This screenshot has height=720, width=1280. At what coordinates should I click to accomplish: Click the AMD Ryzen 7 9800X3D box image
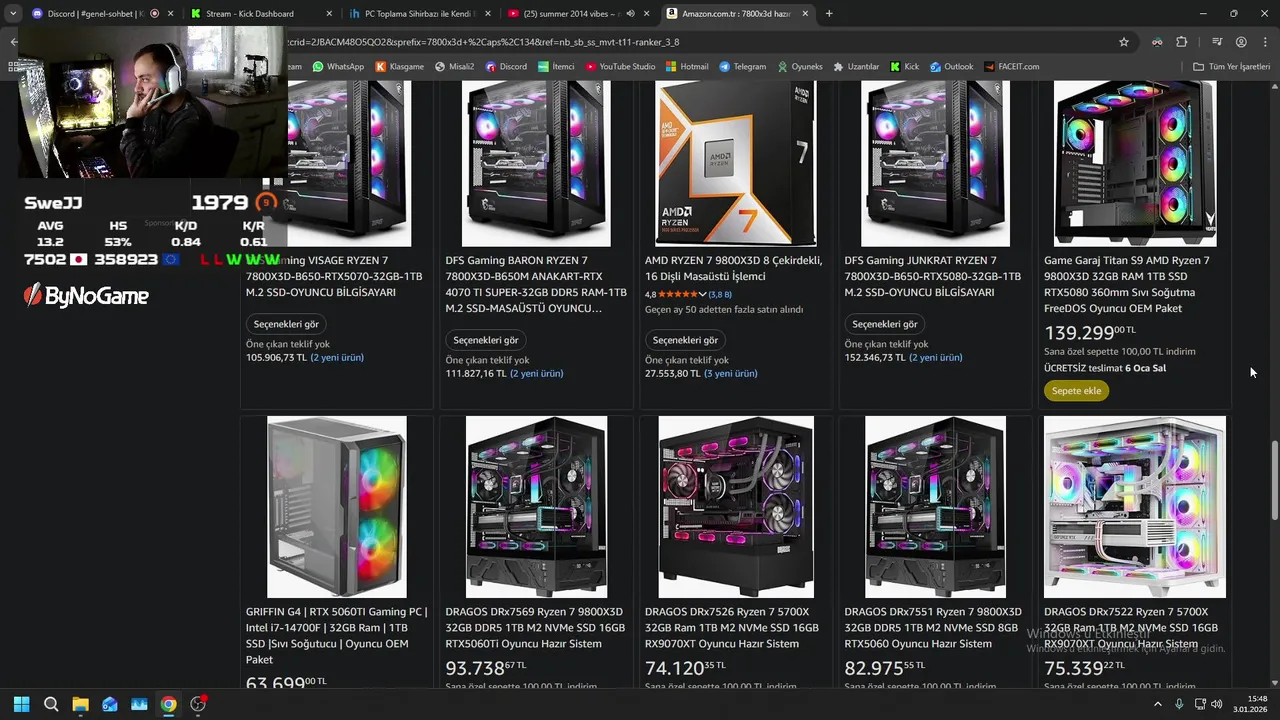point(735,163)
